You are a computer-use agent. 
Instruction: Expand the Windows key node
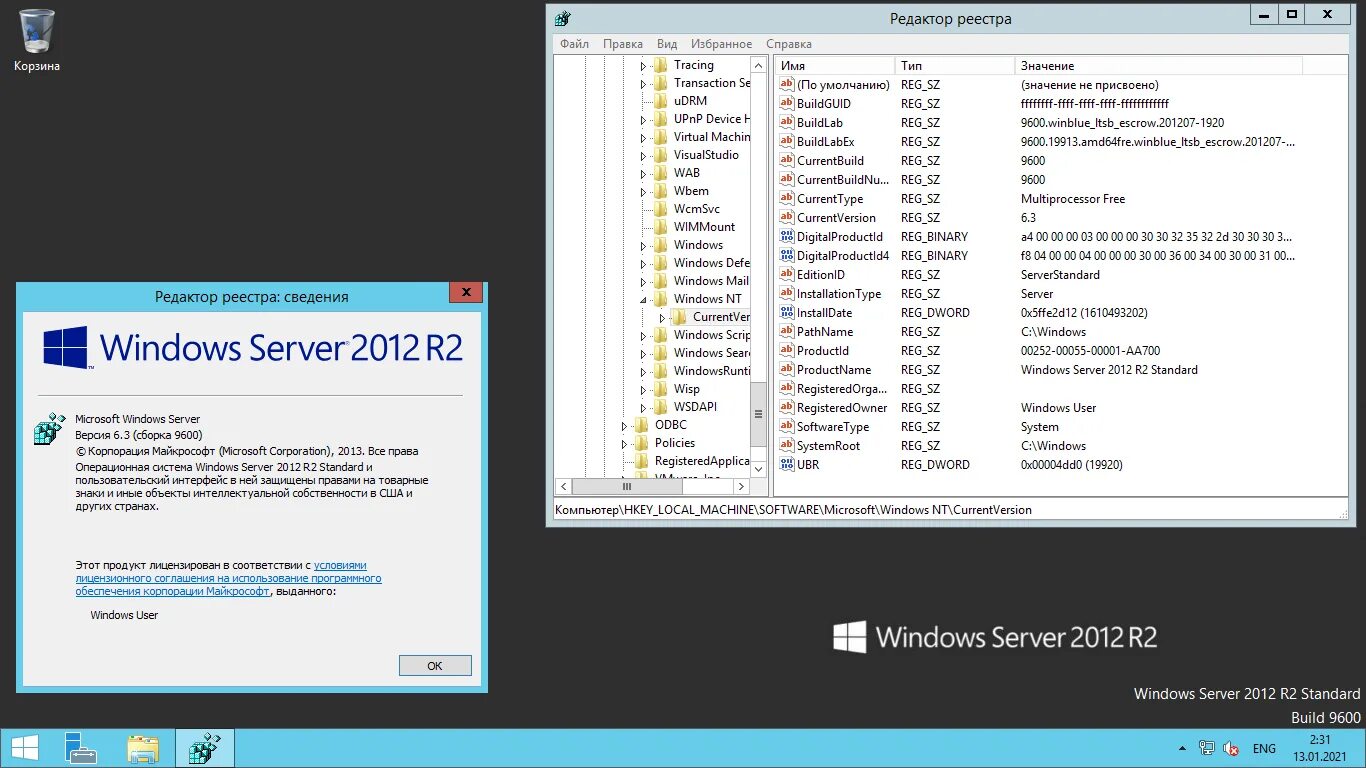coord(644,245)
